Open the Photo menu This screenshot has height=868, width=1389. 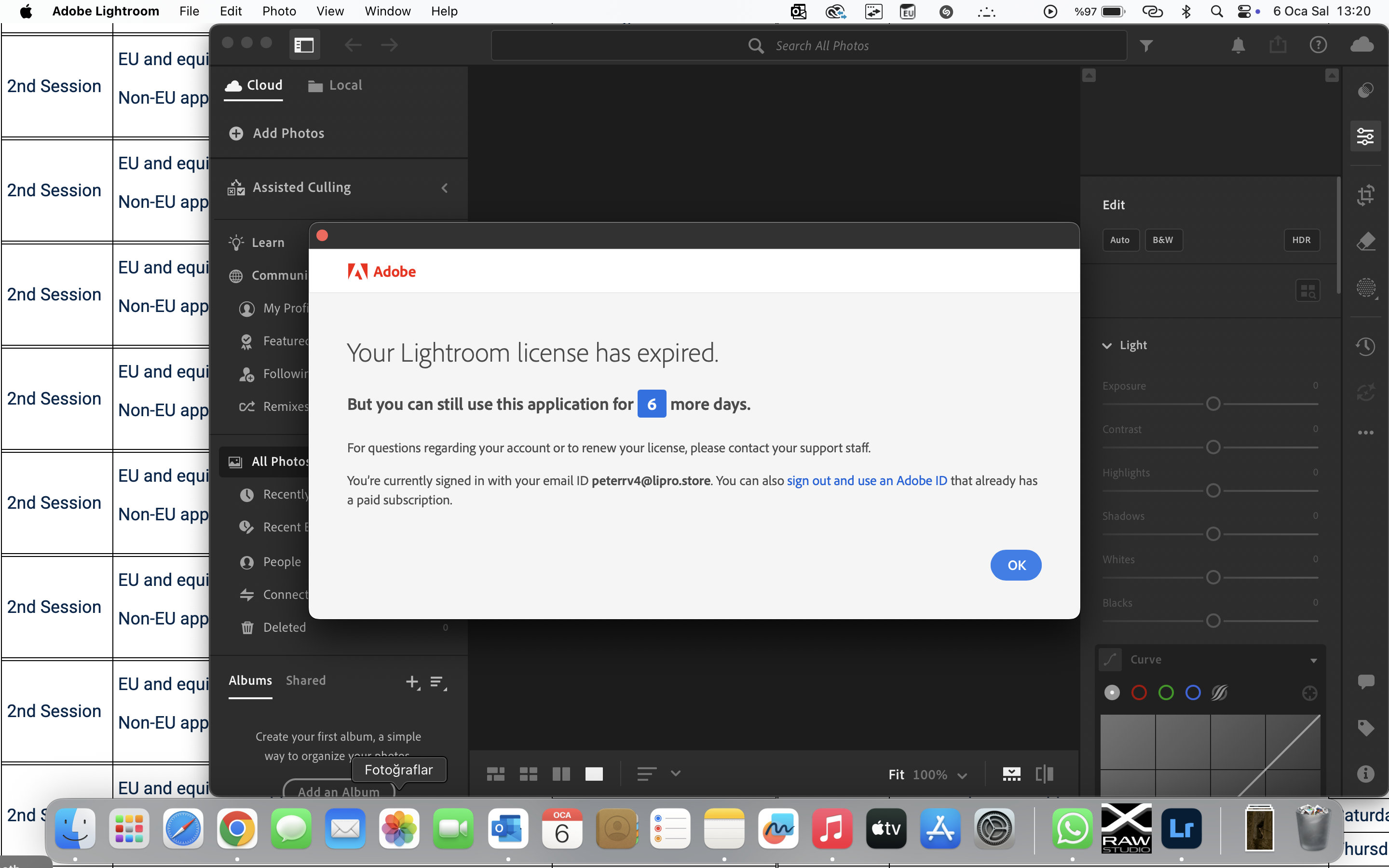point(279,12)
